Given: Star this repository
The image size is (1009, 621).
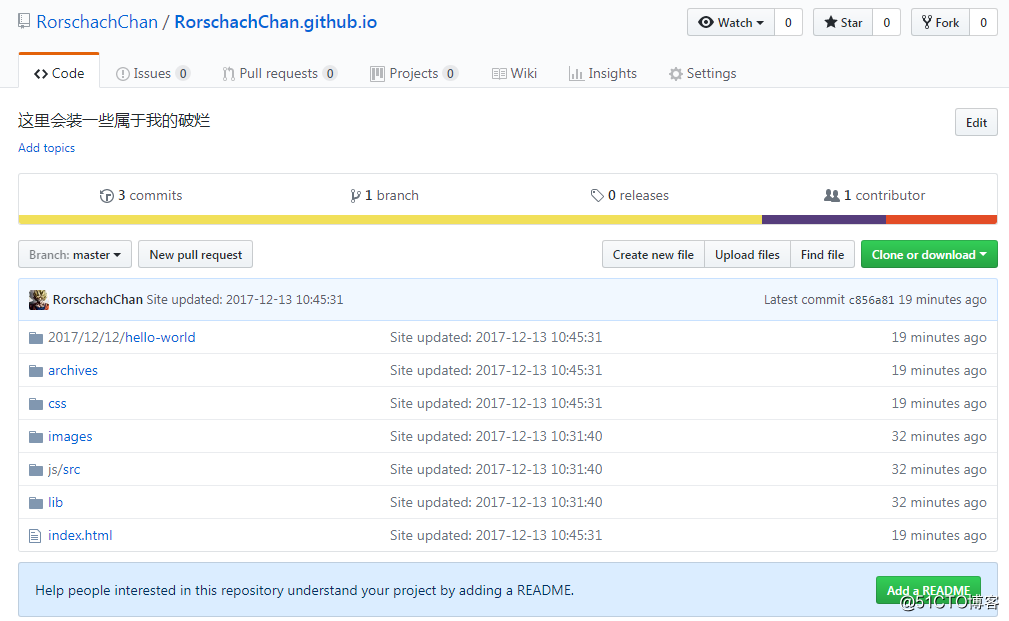Looking at the screenshot, I should click(843, 23).
